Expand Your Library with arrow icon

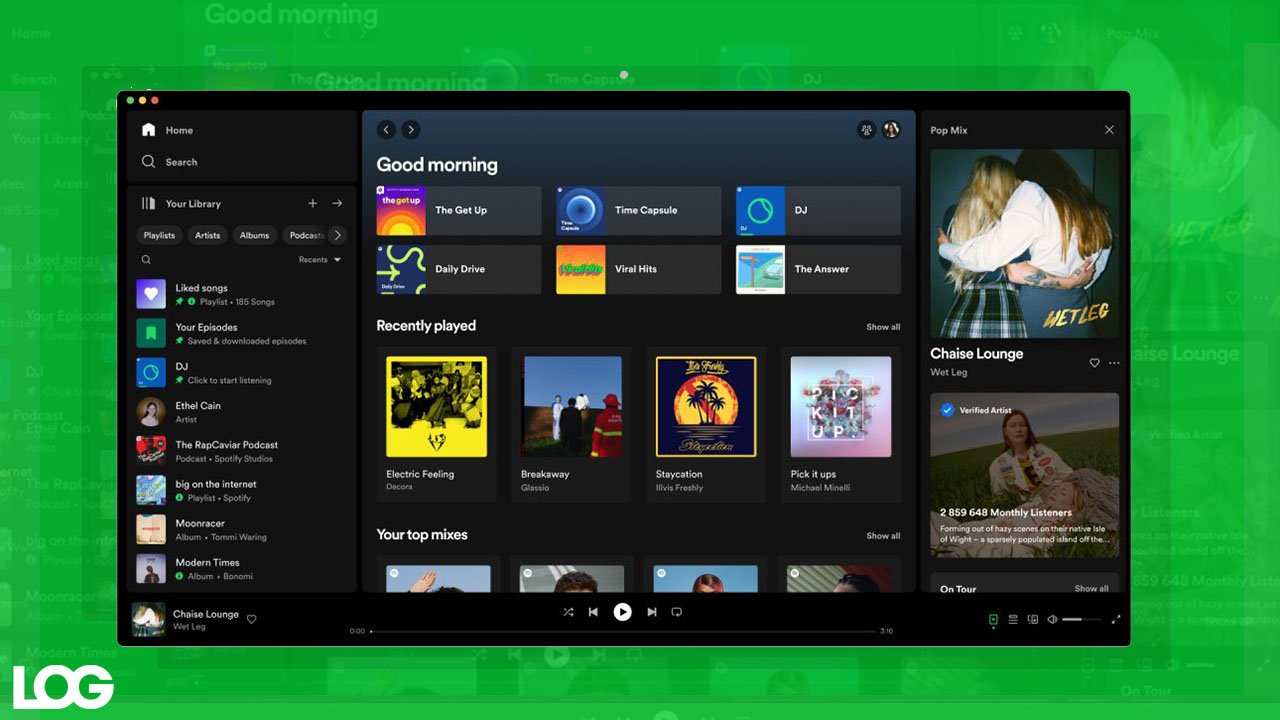click(337, 203)
